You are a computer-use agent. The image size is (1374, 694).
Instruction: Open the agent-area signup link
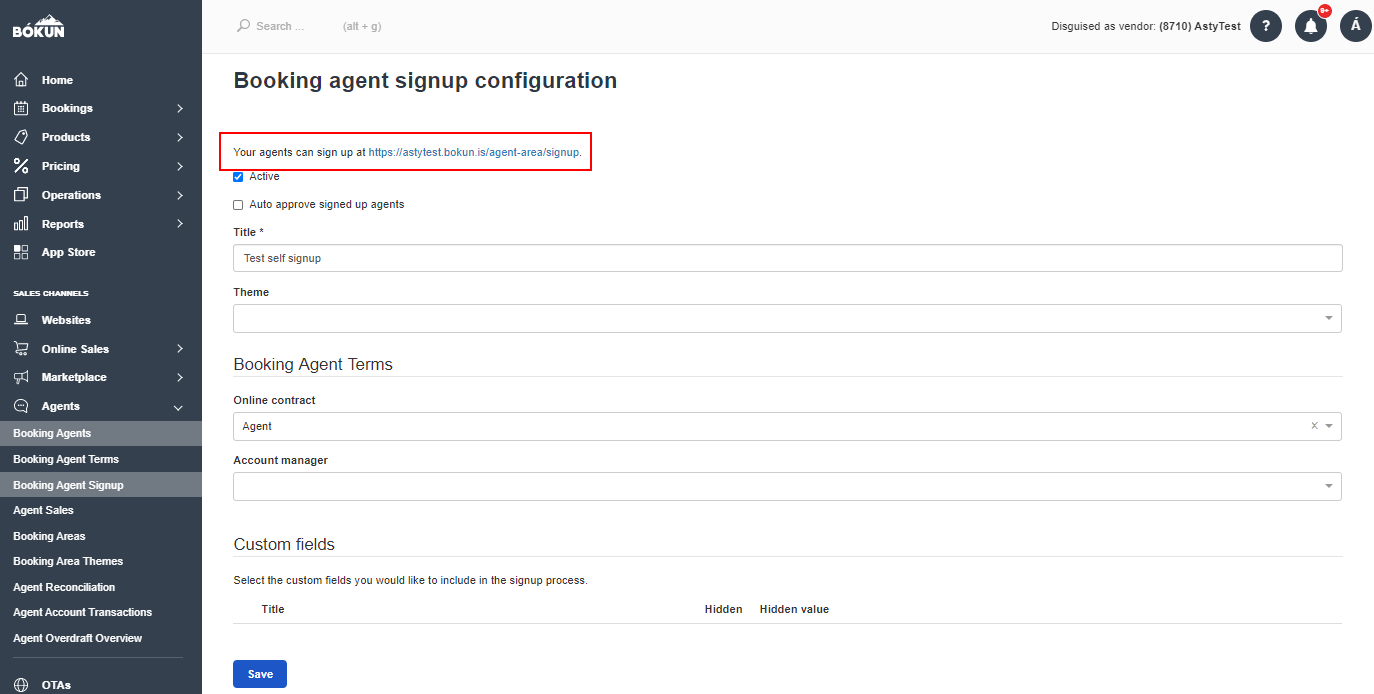[x=474, y=152]
